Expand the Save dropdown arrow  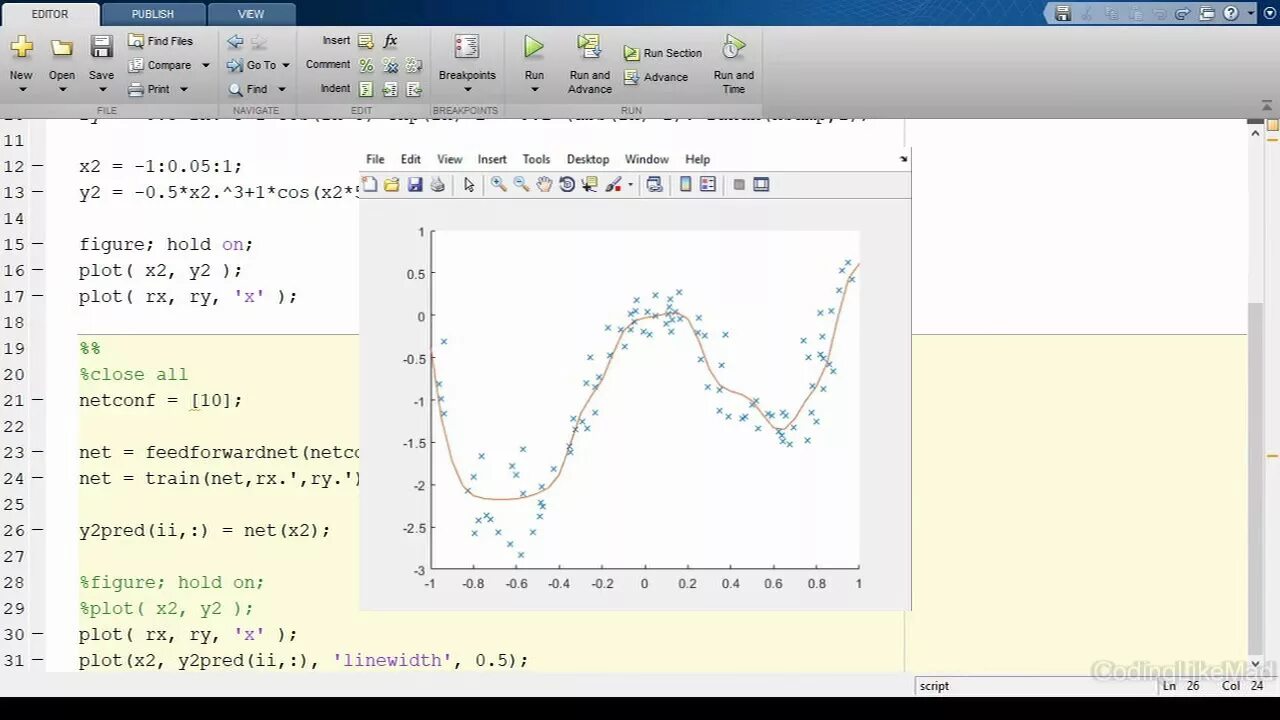tap(101, 90)
